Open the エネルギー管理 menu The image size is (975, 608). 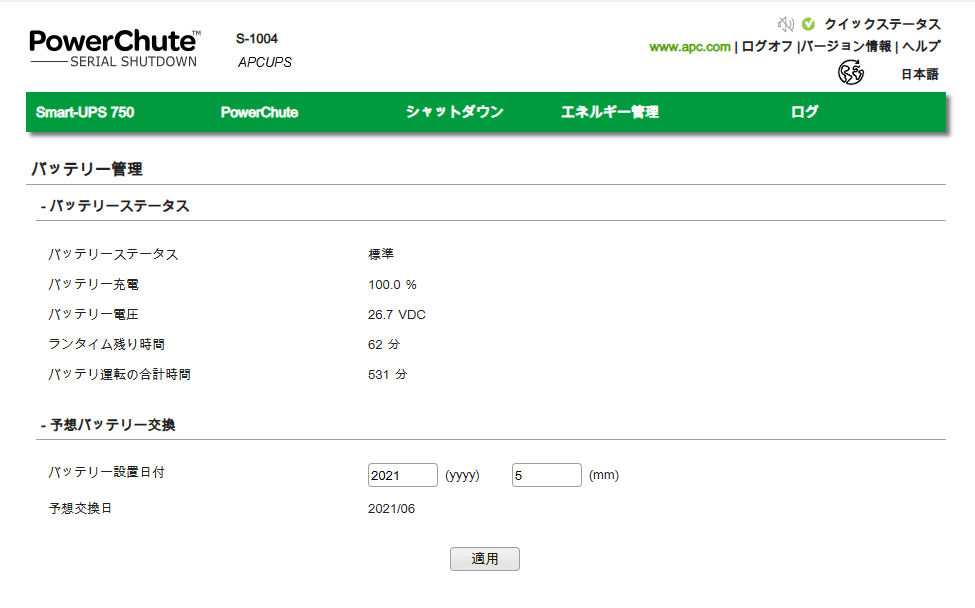[x=610, y=112]
